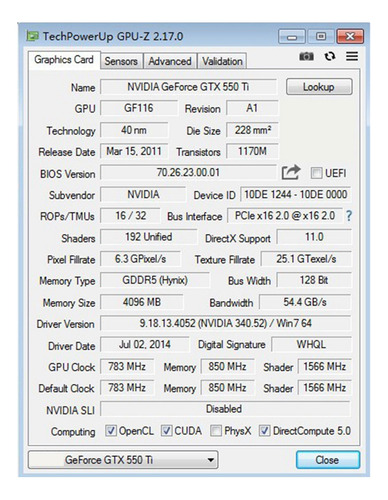This screenshot has height=500, width=388.
Task: Click the Lookup button
Action: pyautogui.click(x=319, y=87)
